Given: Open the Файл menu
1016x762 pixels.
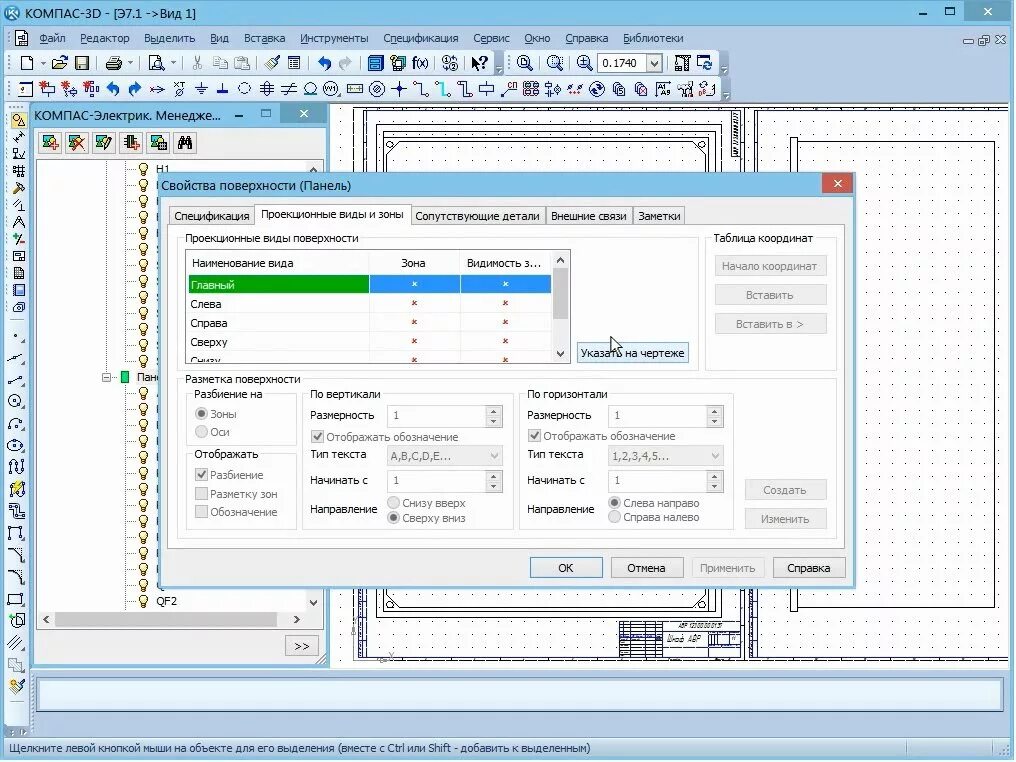Looking at the screenshot, I should [x=52, y=38].
